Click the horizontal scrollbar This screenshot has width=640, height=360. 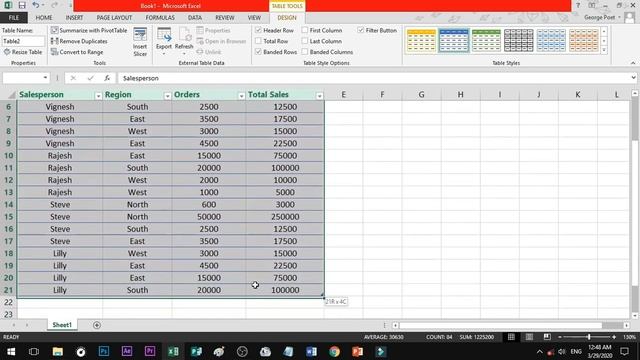(x=510, y=325)
